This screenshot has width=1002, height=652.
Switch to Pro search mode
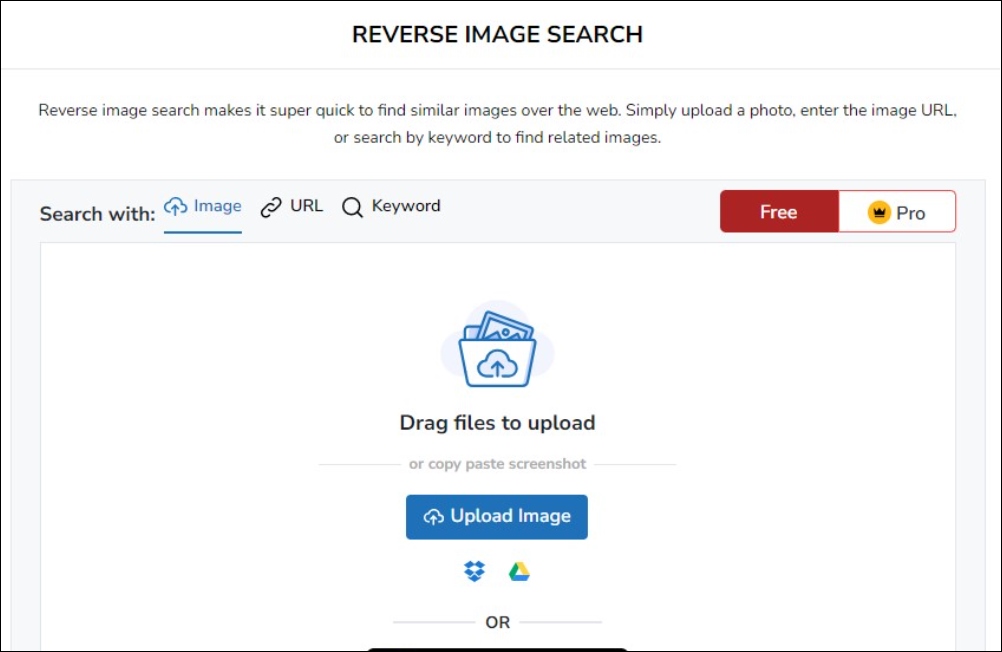coord(897,211)
